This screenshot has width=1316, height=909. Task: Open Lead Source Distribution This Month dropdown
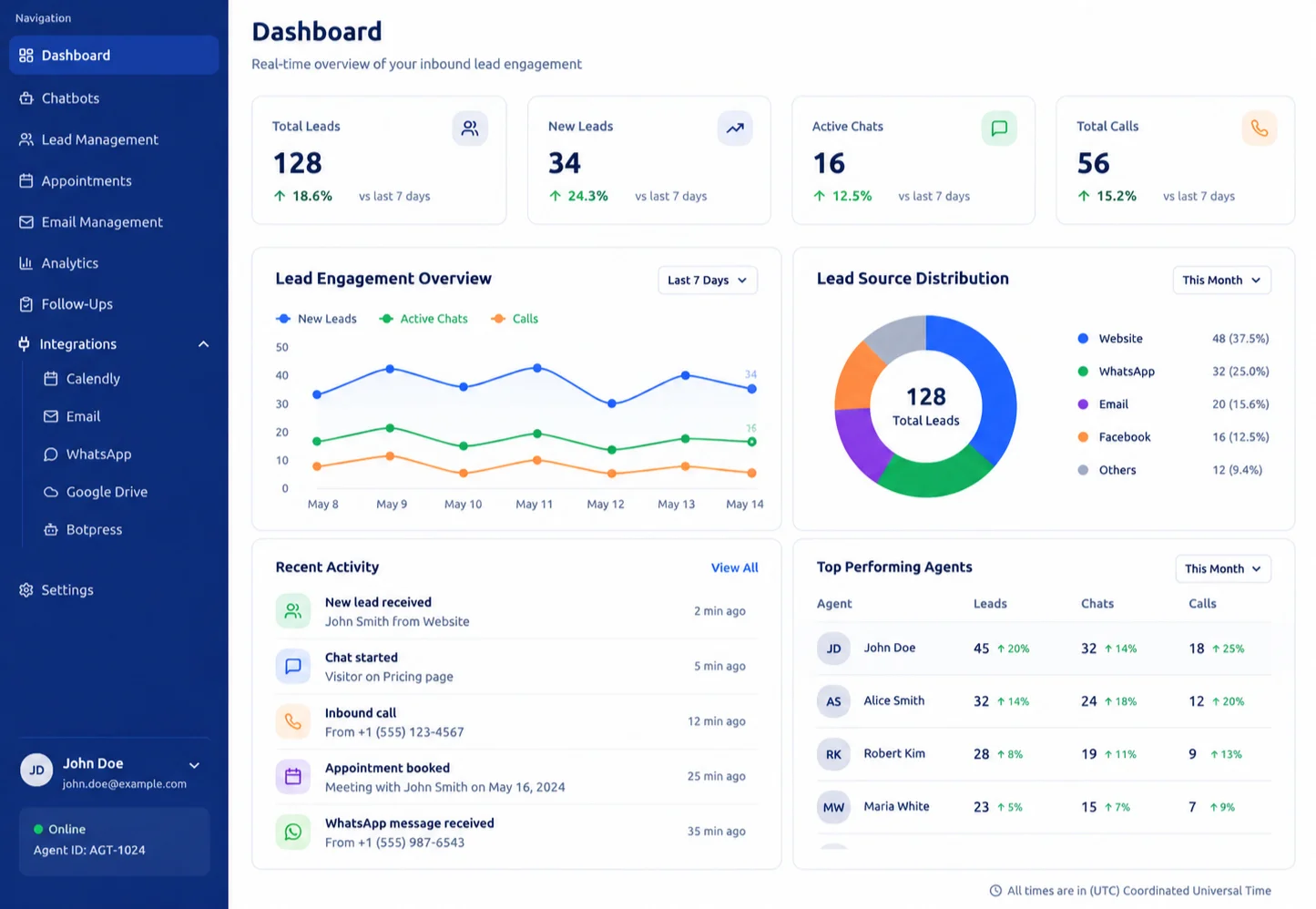click(1222, 281)
